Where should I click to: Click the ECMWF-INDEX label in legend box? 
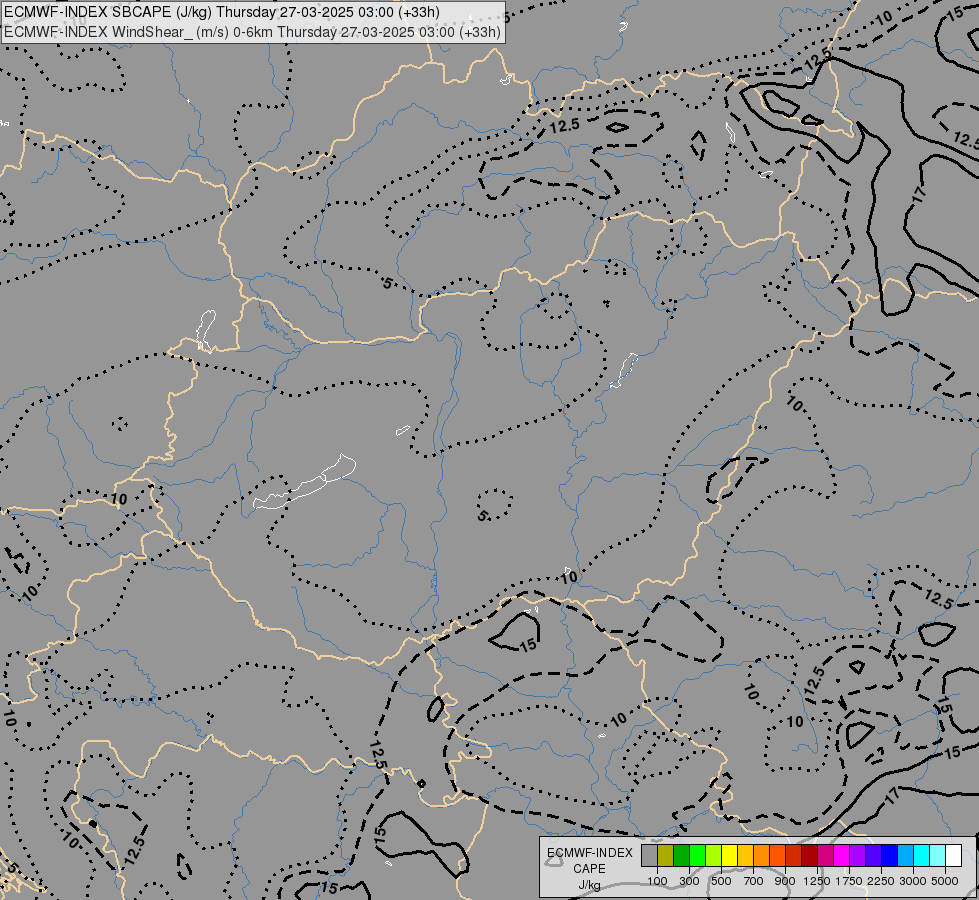click(590, 853)
